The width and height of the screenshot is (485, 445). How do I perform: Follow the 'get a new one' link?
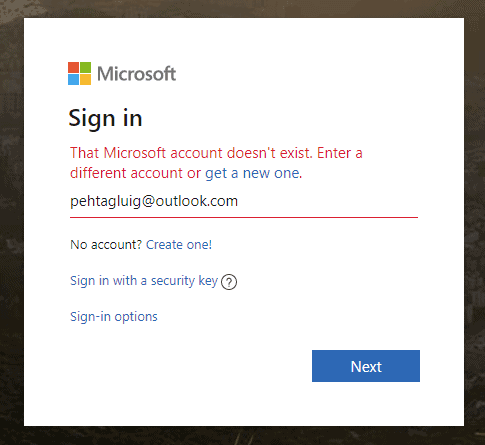253,173
